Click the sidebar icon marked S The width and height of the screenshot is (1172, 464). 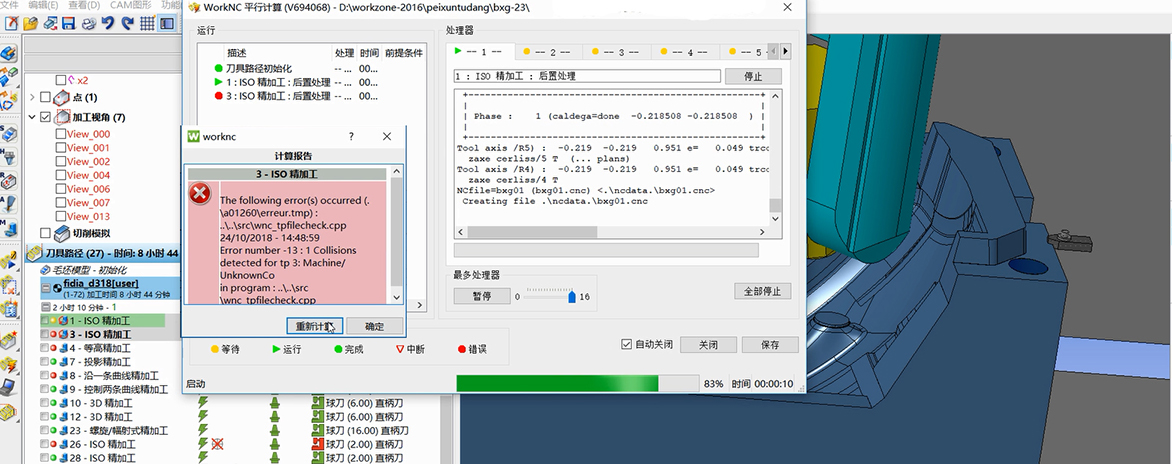tap(9, 134)
